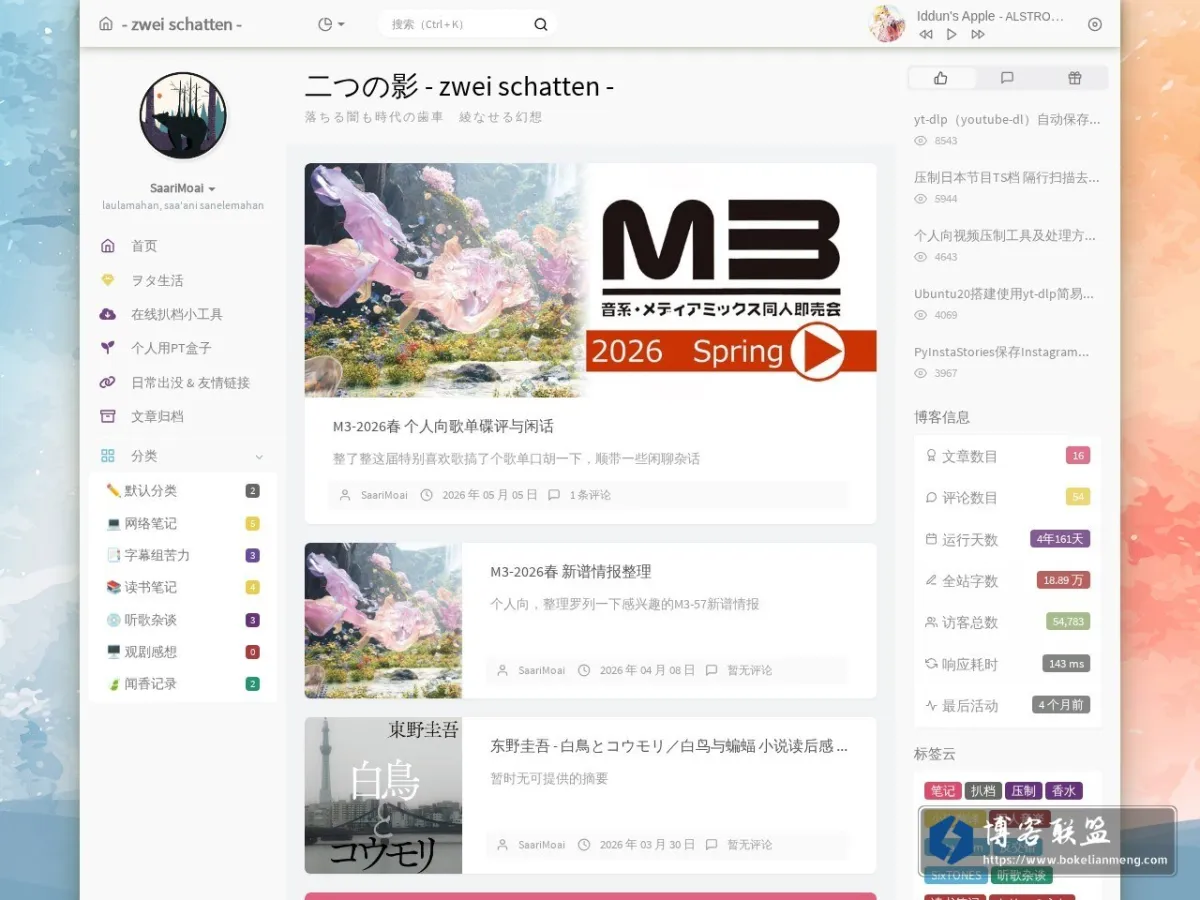
Task: Open 在线扒档小工具 sidebar page
Action: pos(177,314)
